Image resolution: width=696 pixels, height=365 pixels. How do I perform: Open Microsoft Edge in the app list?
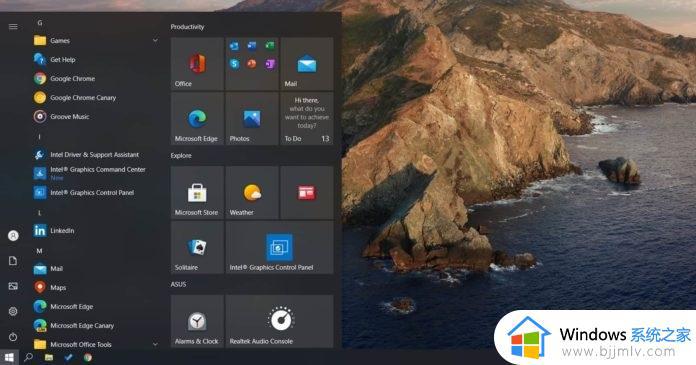point(96,306)
